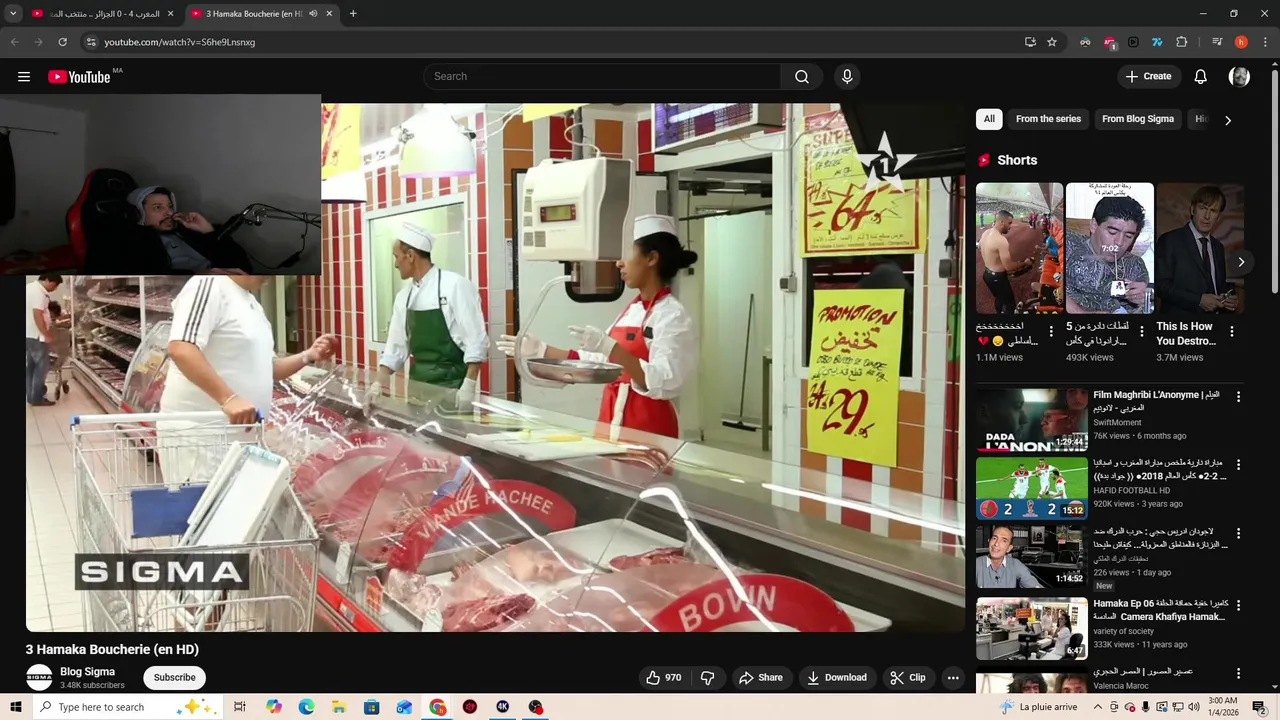
Task: Open the 7TV extension icon
Action: coord(1157,42)
